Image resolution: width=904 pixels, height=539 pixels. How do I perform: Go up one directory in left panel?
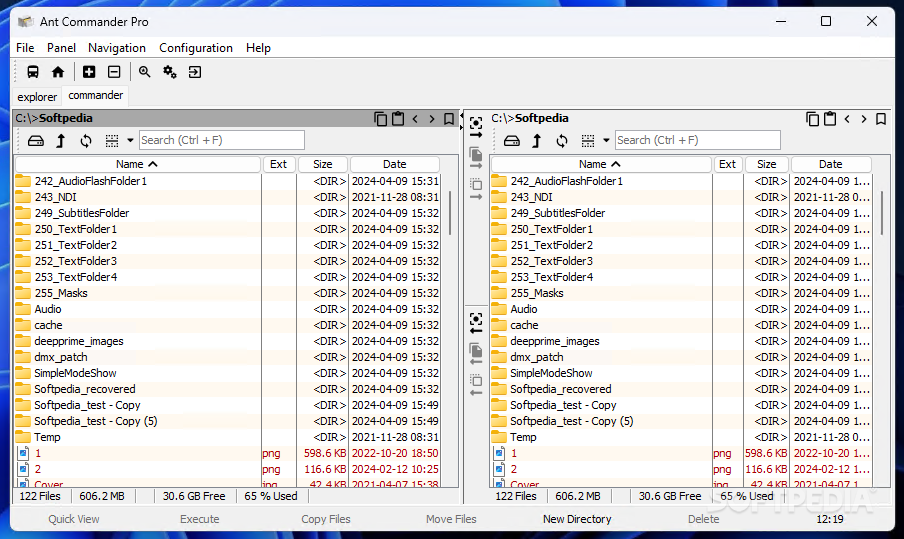tap(61, 141)
